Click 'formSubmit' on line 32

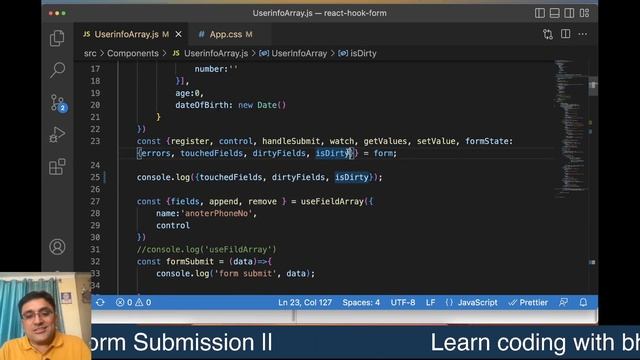pos(190,261)
